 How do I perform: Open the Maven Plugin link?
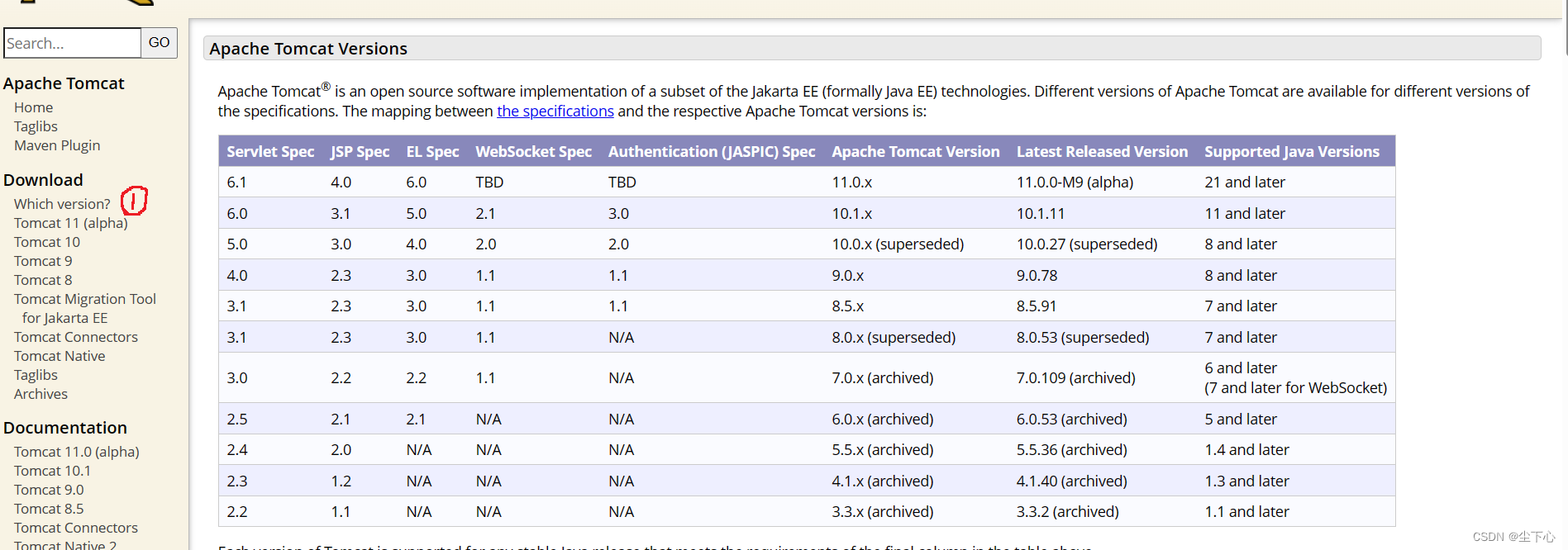click(57, 145)
